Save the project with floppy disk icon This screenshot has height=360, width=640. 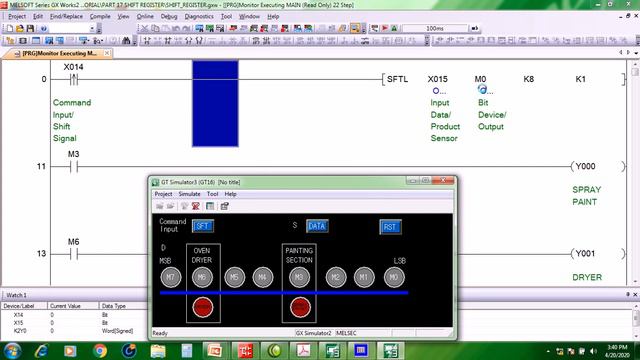[30, 29]
